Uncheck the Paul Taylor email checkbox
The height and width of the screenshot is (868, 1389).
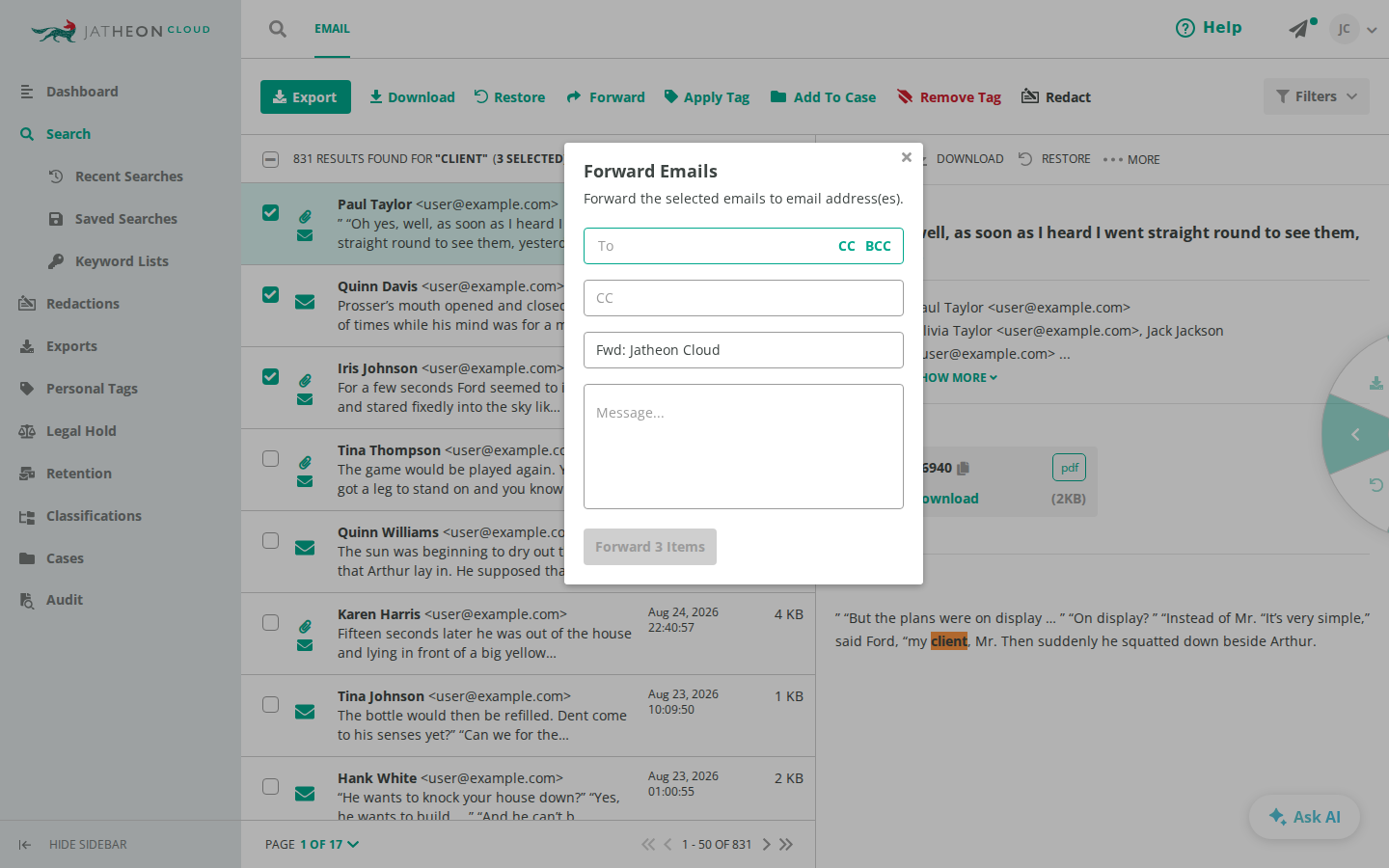(x=271, y=213)
